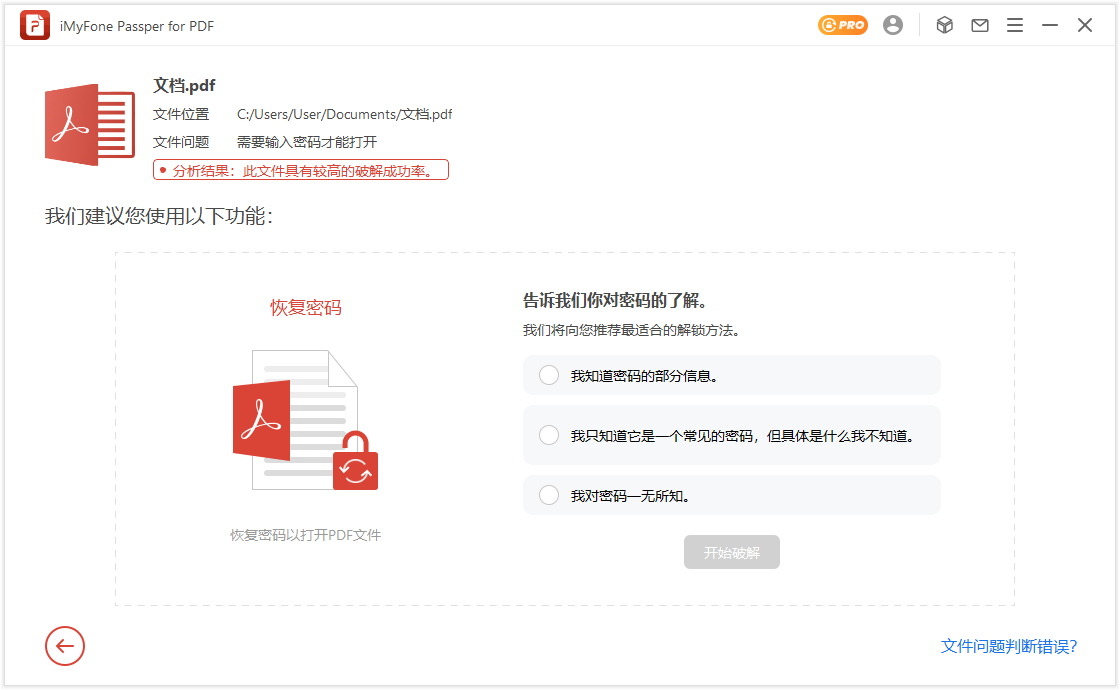This screenshot has width=1120, height=690.
Task: Click the 开始破解 button
Action: click(731, 552)
